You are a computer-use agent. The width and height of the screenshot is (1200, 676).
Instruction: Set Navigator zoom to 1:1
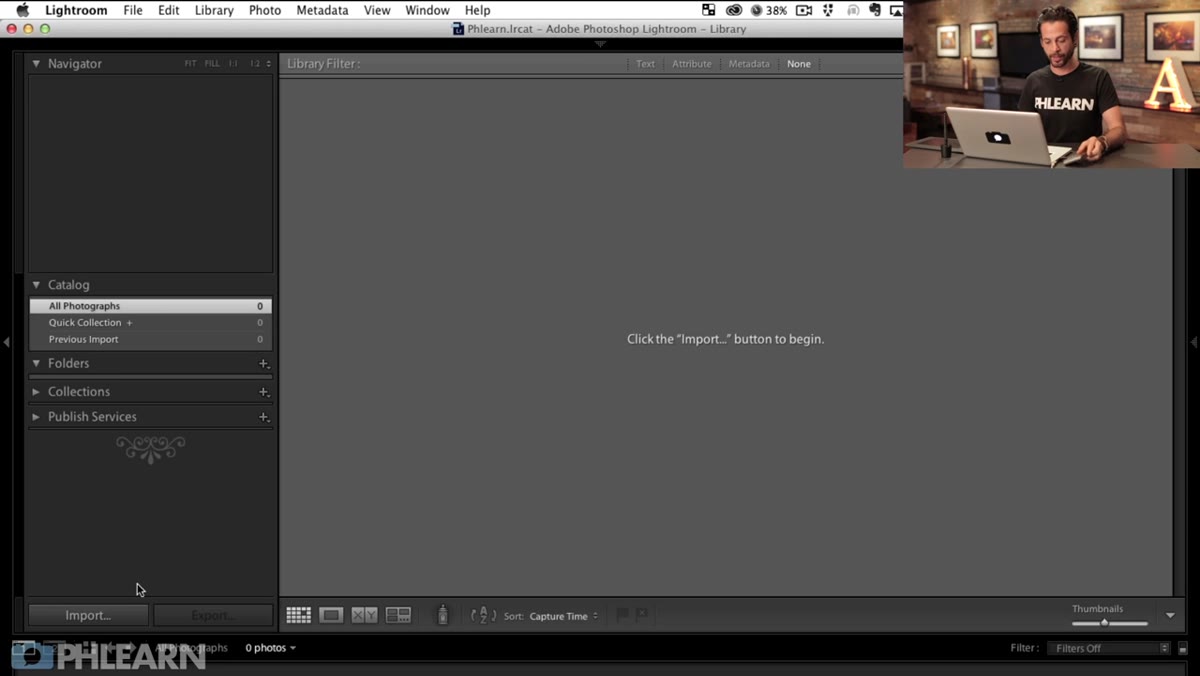point(233,63)
